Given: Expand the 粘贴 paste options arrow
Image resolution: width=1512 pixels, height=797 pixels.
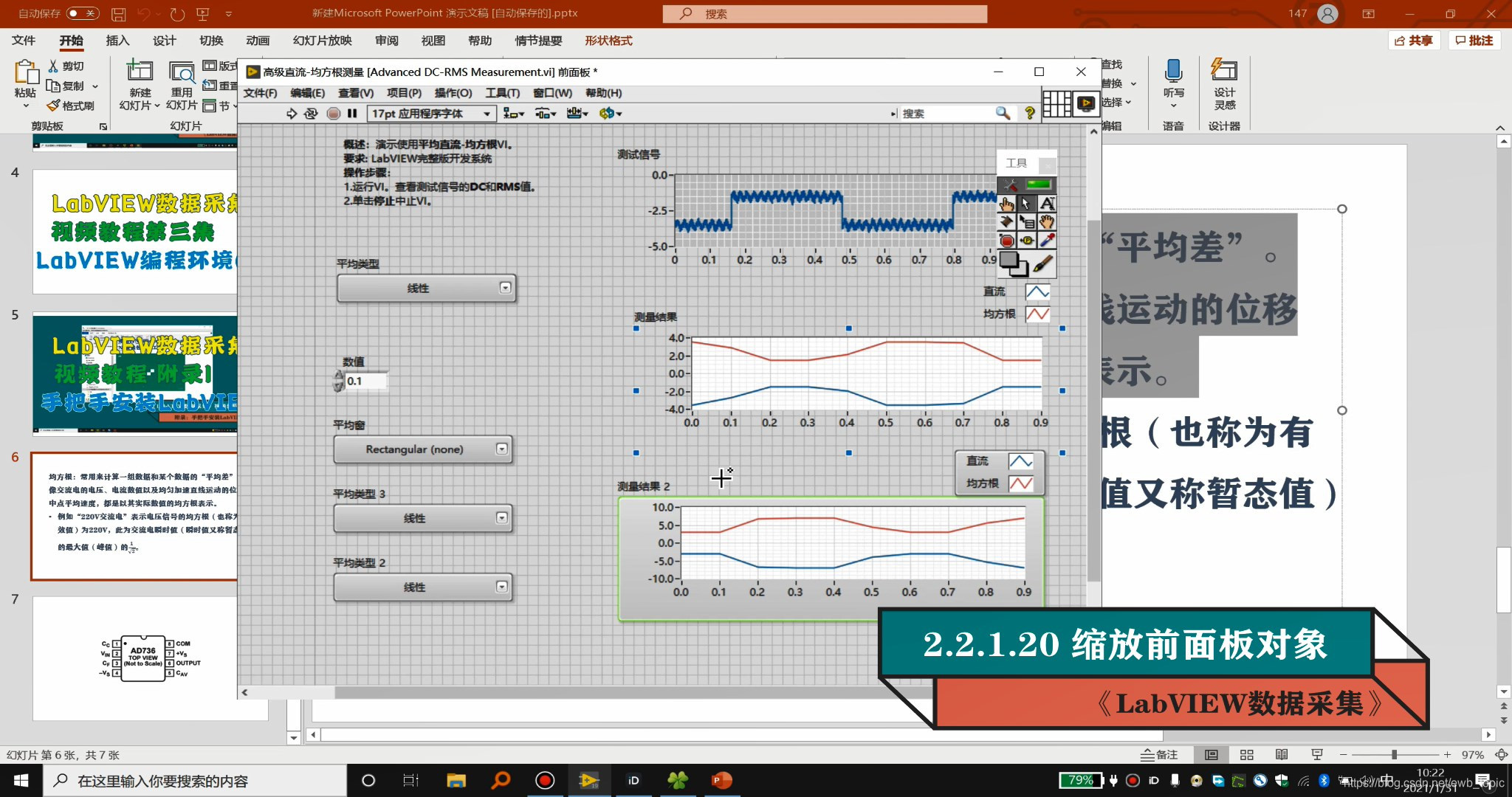Looking at the screenshot, I should click(x=25, y=106).
